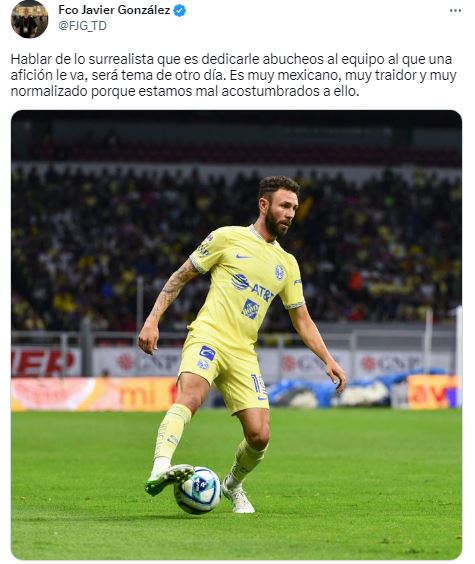Click the blue sponsor patch on the shorts
The height and width of the screenshot is (564, 475).
[x=207, y=353]
